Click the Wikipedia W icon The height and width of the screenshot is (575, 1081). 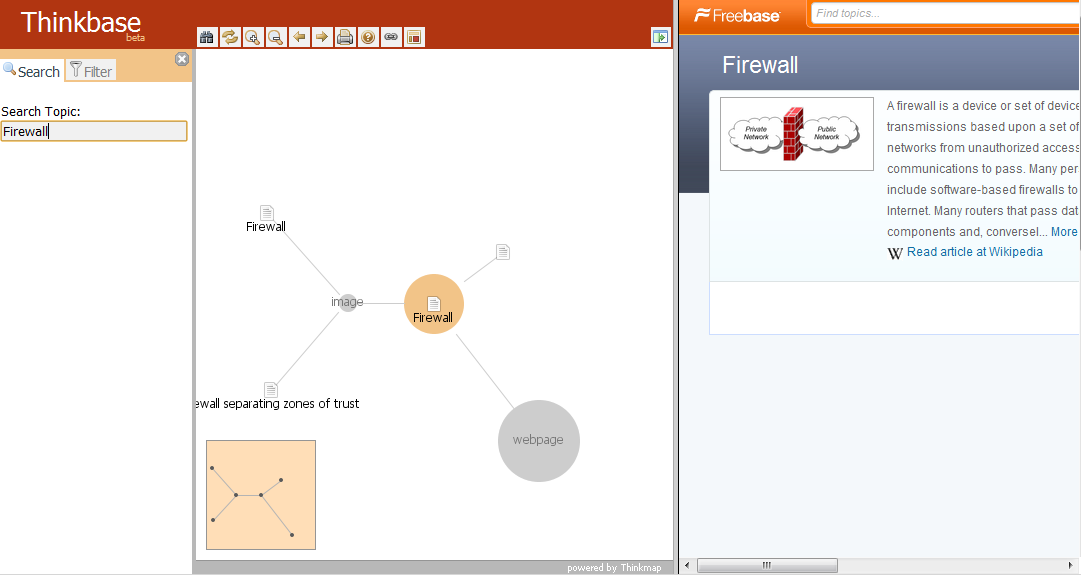[x=895, y=253]
